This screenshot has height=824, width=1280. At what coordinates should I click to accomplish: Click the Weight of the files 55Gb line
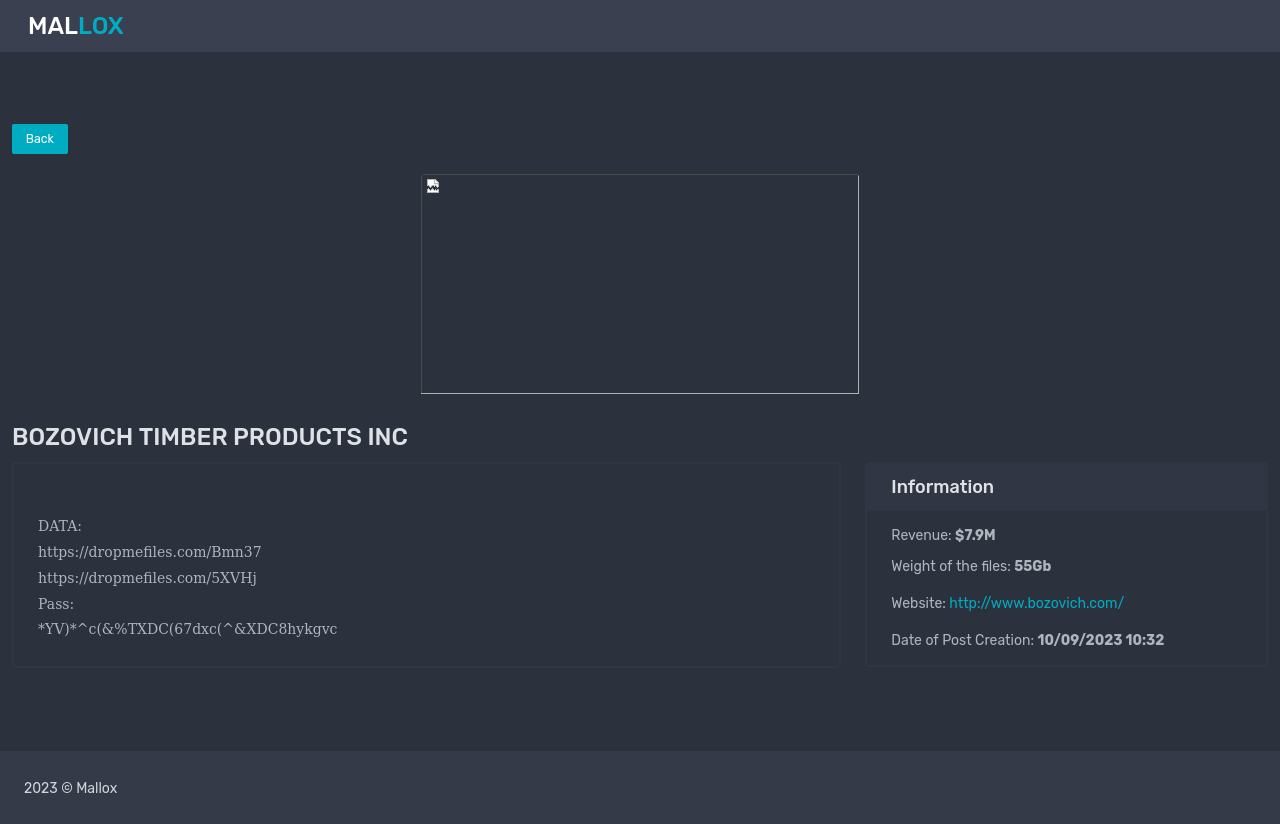(971, 566)
